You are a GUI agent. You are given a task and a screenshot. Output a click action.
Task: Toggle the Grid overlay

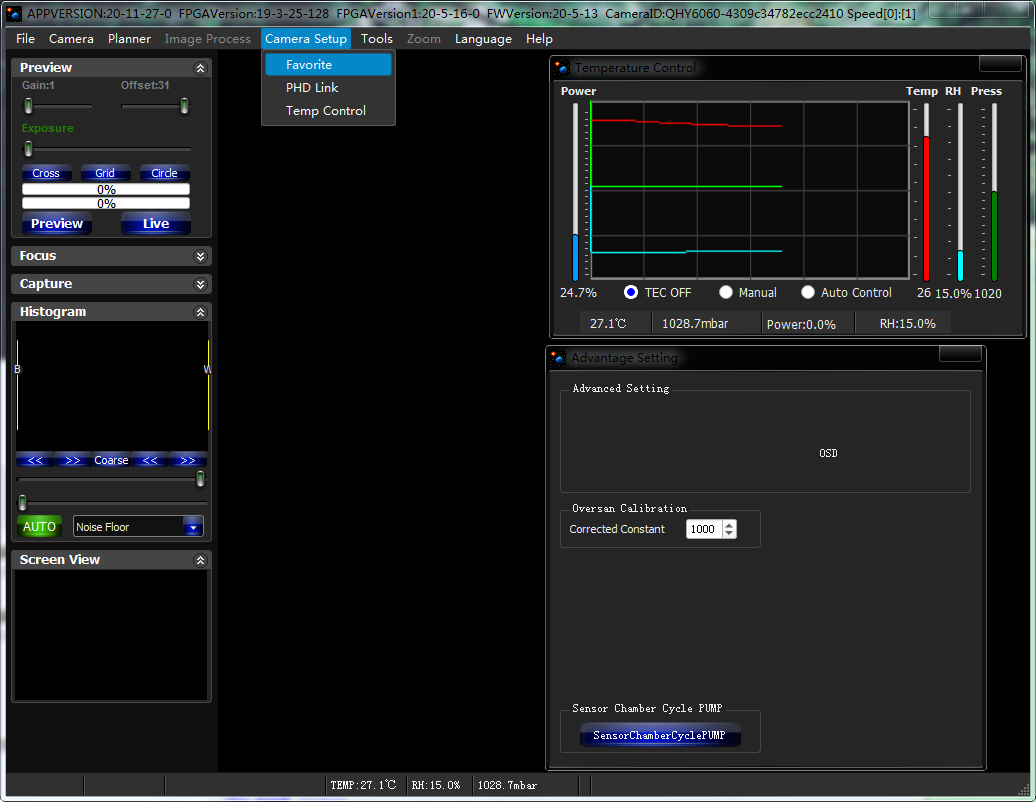(105, 173)
